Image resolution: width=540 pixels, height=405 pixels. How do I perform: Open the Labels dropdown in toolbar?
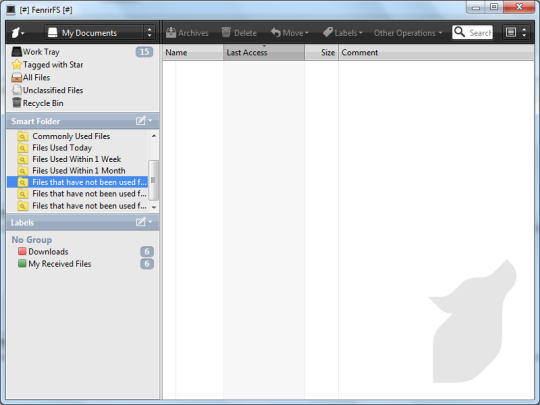[x=342, y=33]
